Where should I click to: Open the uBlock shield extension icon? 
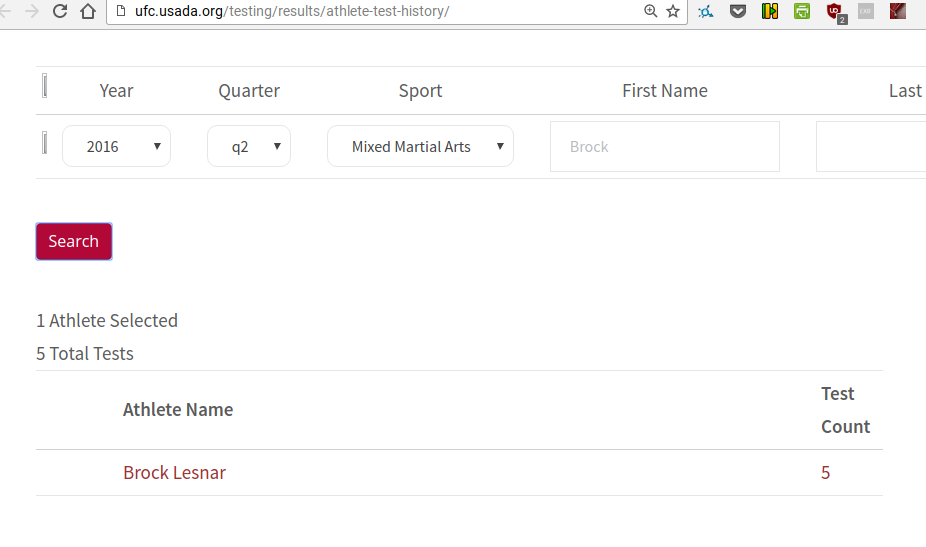(835, 12)
